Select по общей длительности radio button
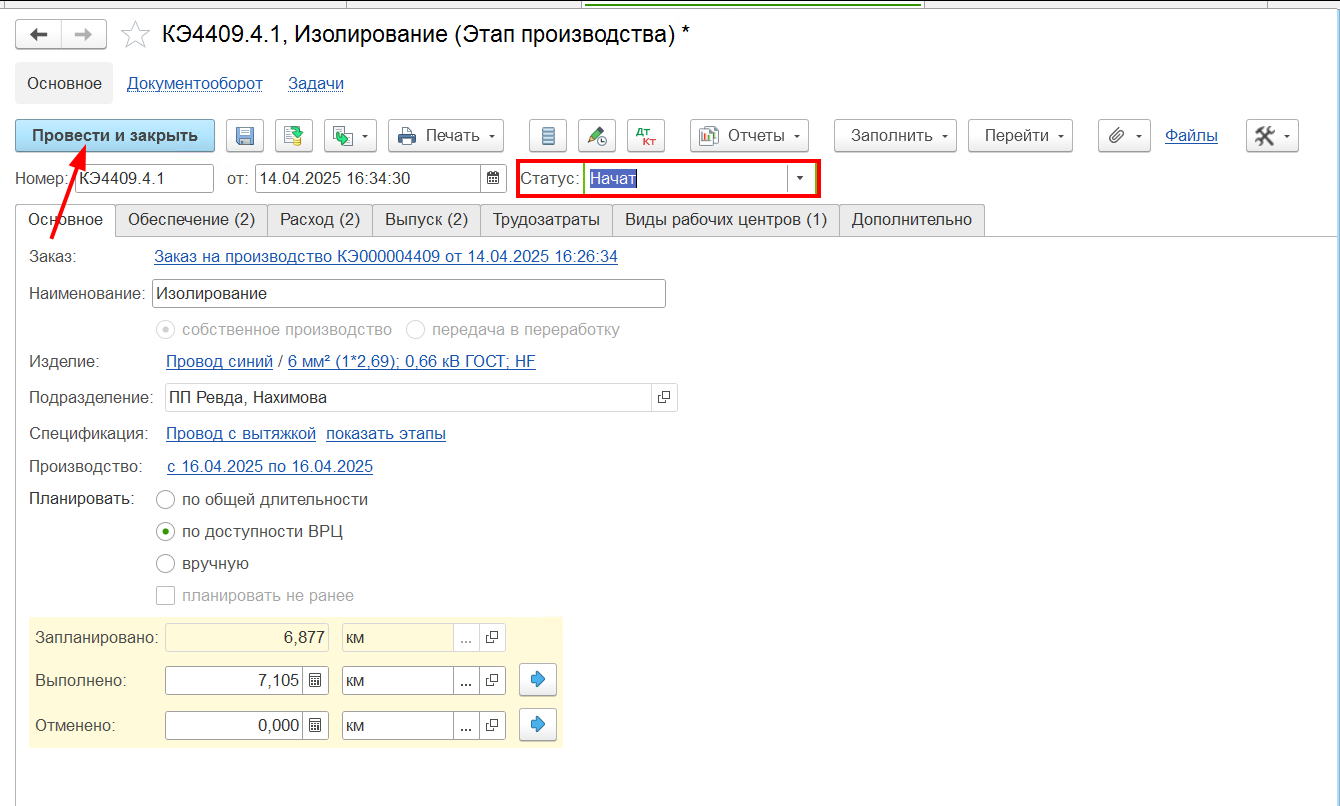The height and width of the screenshot is (806, 1340). point(166,499)
